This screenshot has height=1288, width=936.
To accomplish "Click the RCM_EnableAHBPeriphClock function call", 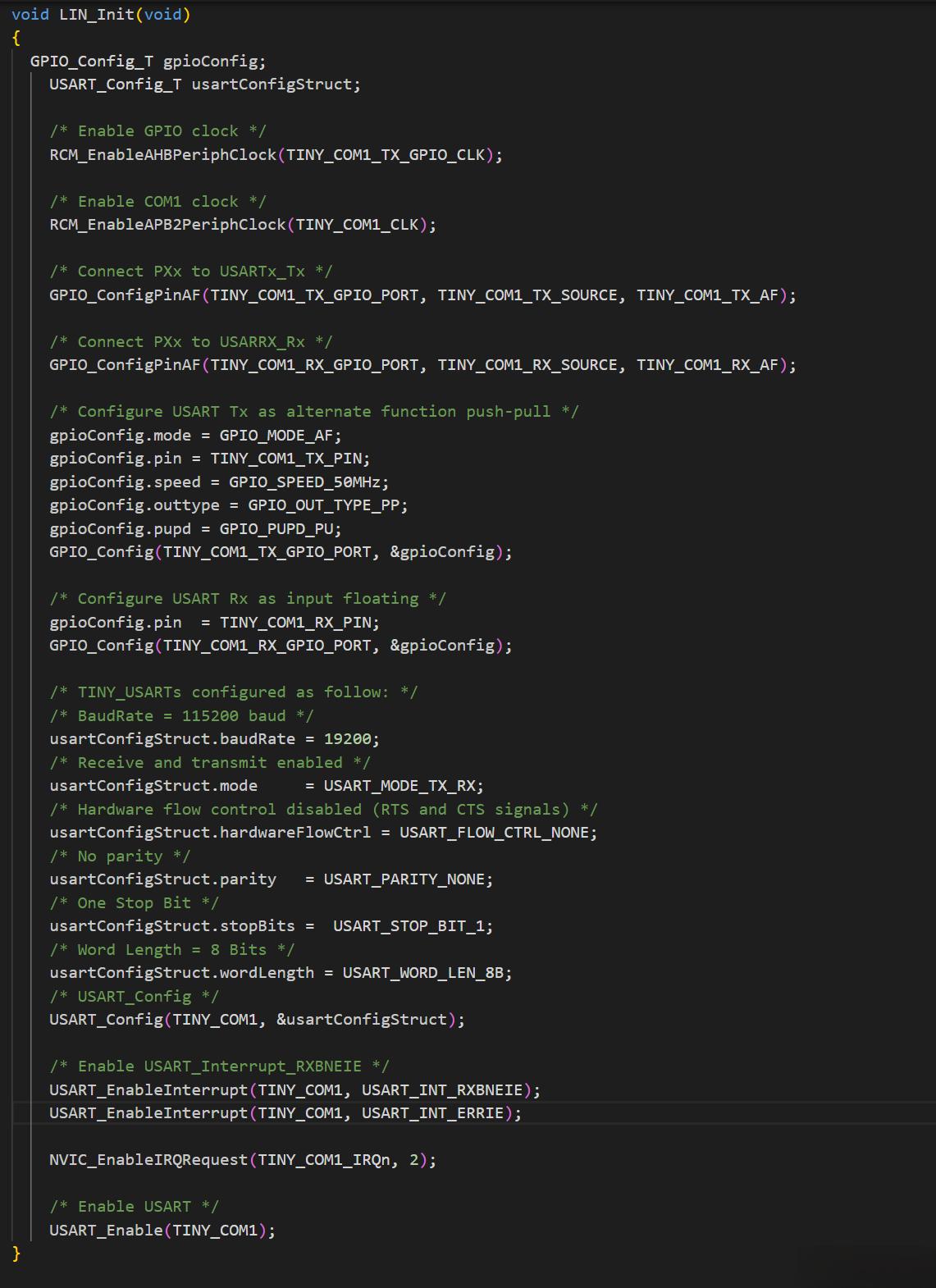I will coord(162,155).
